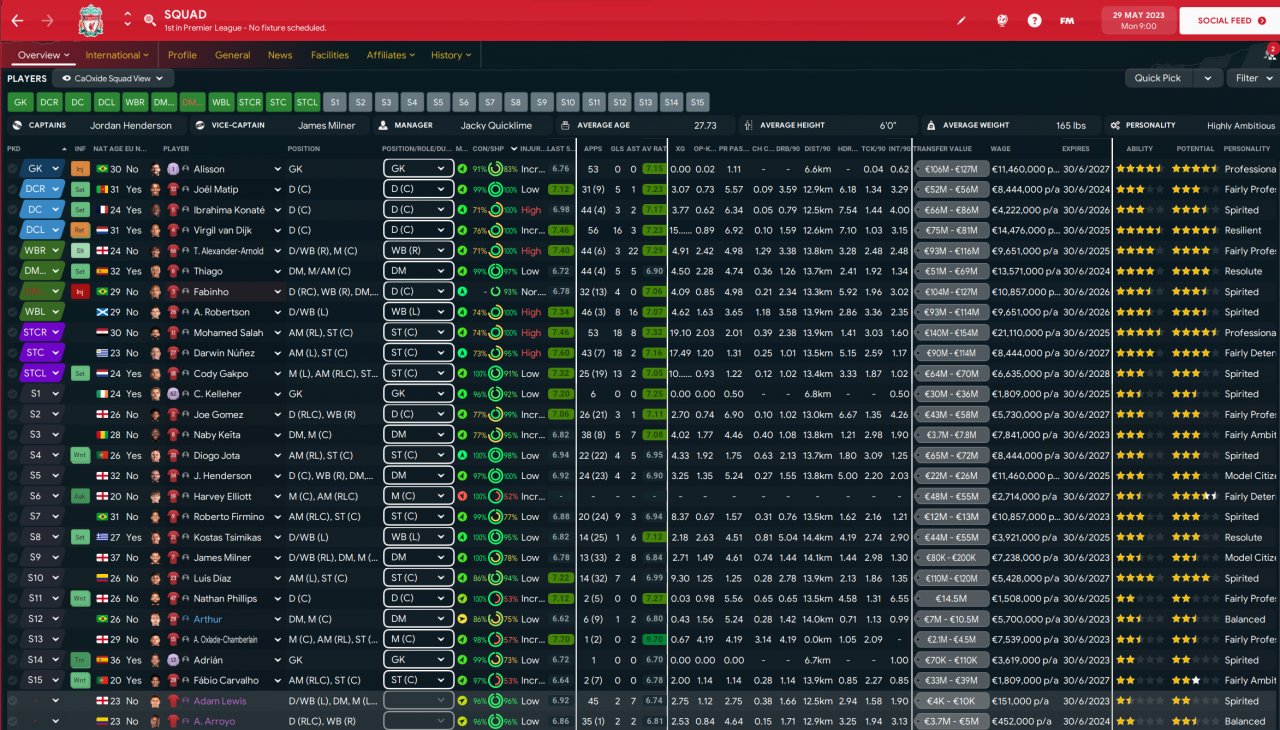This screenshot has height=730, width=1280.
Task: Click the morale icon for Harvey Elliott
Action: (462, 496)
